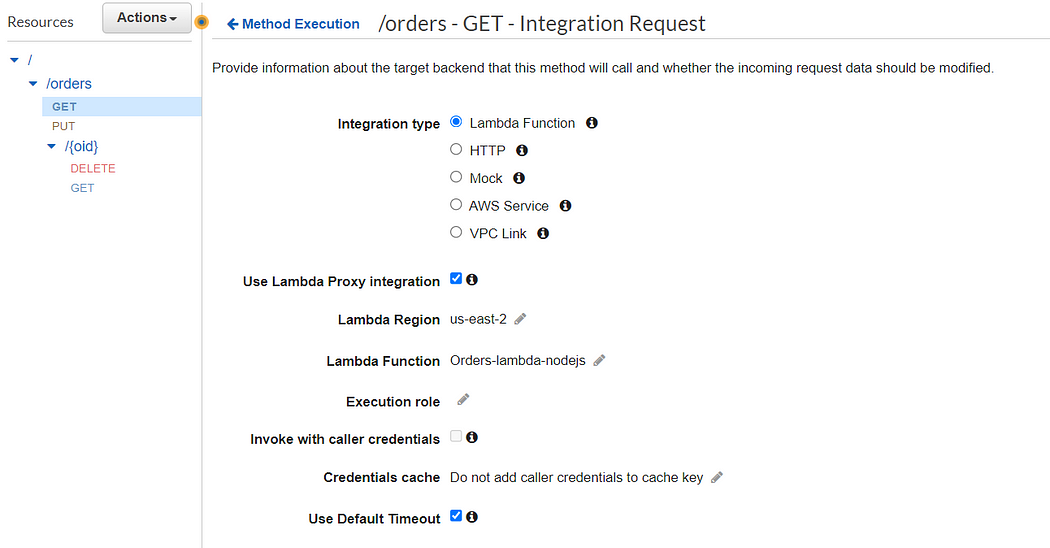Click the orange indicator dot beside Actions
Viewport: 1050px width, 548px height.
(x=201, y=22)
